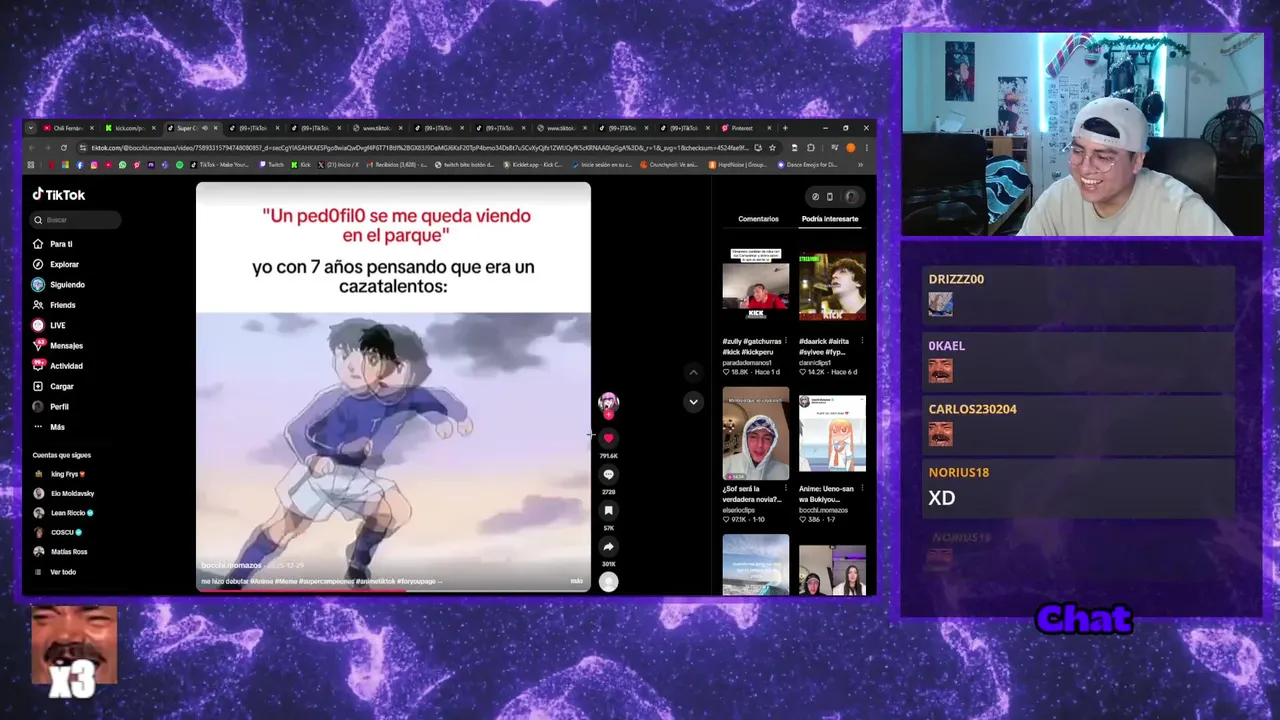The height and width of the screenshot is (720, 1280).
Task: Open options for #daarick video
Action: coord(862,341)
